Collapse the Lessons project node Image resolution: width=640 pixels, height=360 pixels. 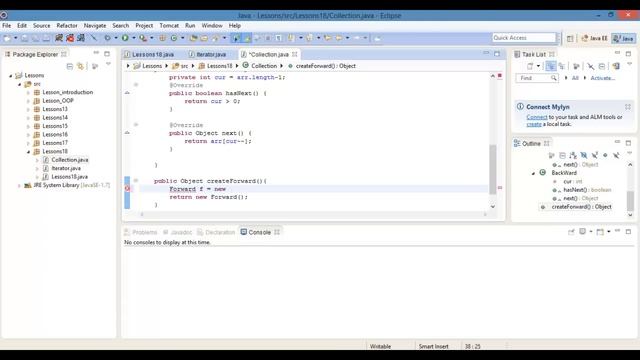[11, 76]
